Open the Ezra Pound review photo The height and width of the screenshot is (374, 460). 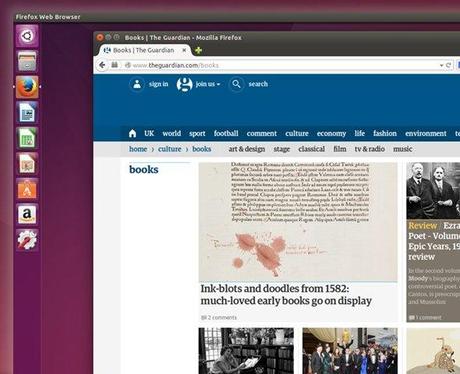click(x=433, y=191)
